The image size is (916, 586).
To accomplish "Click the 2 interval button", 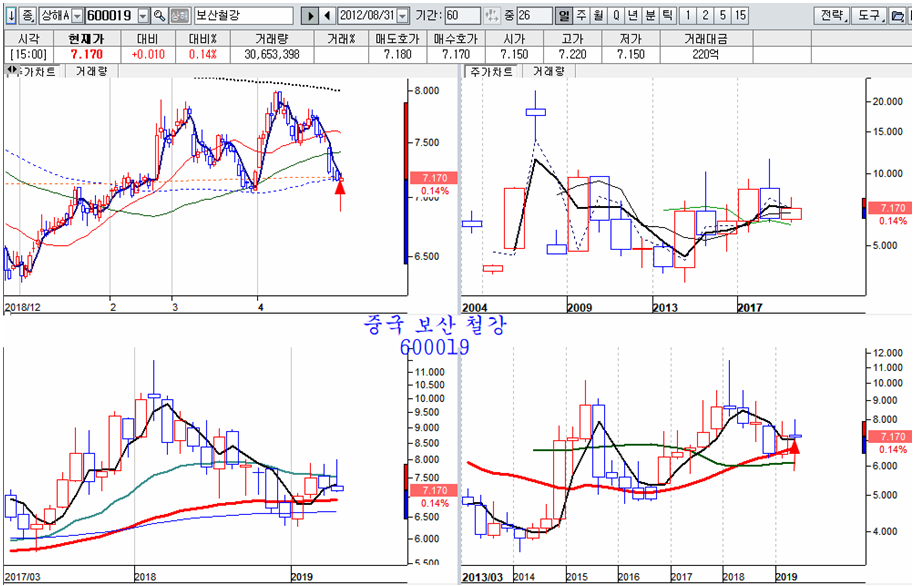I will 706,15.
